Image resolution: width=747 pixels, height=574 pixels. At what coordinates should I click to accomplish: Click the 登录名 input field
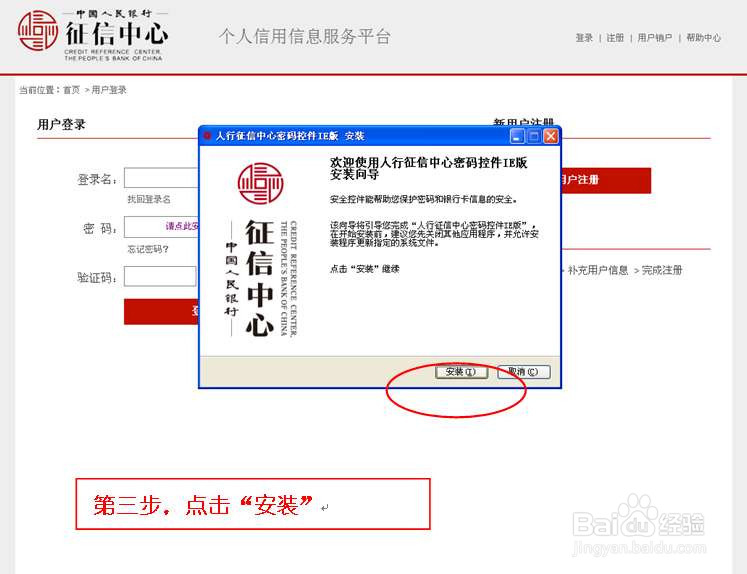pyautogui.click(x=162, y=178)
